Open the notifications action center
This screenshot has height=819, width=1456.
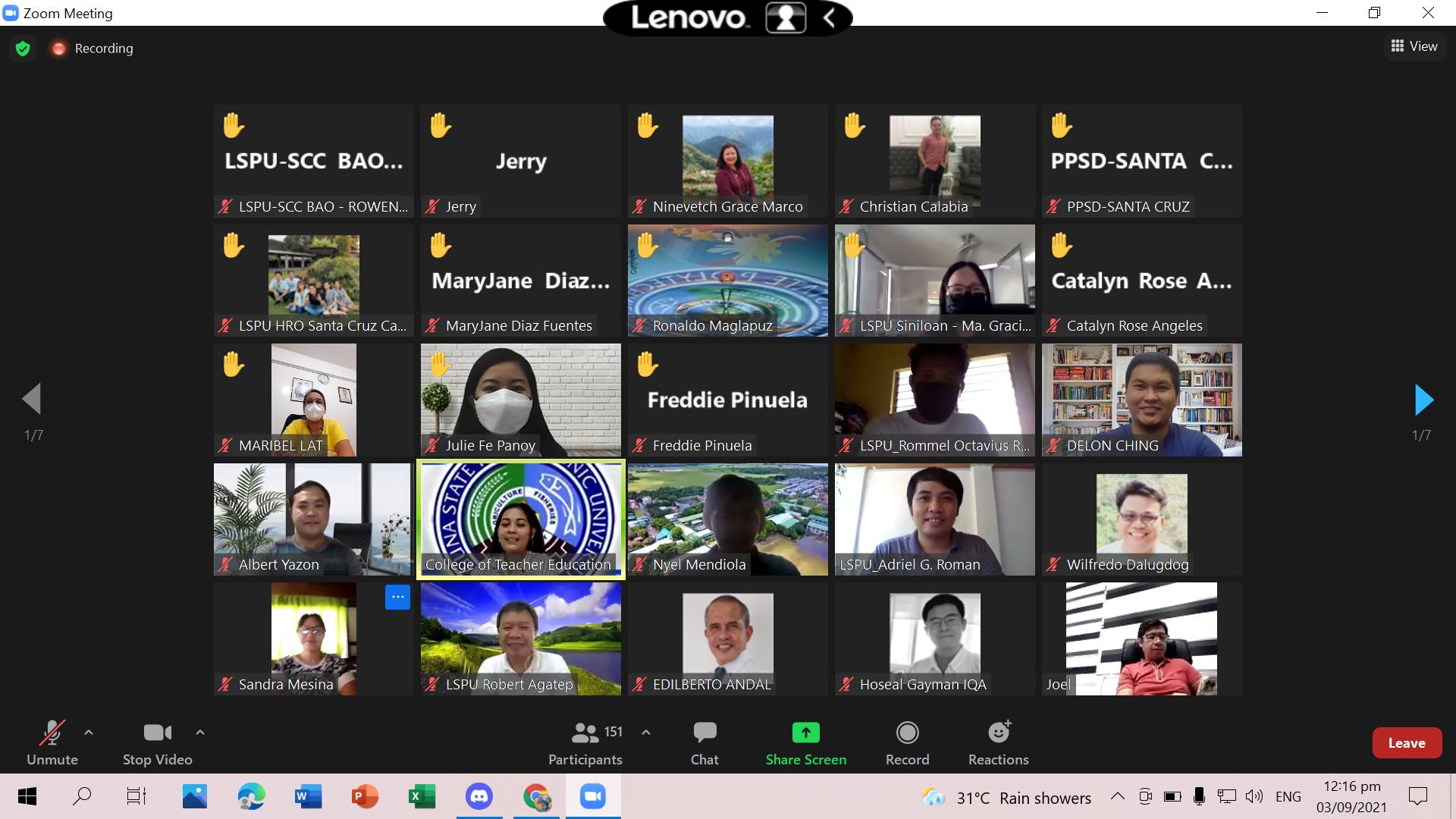pos(1417,796)
